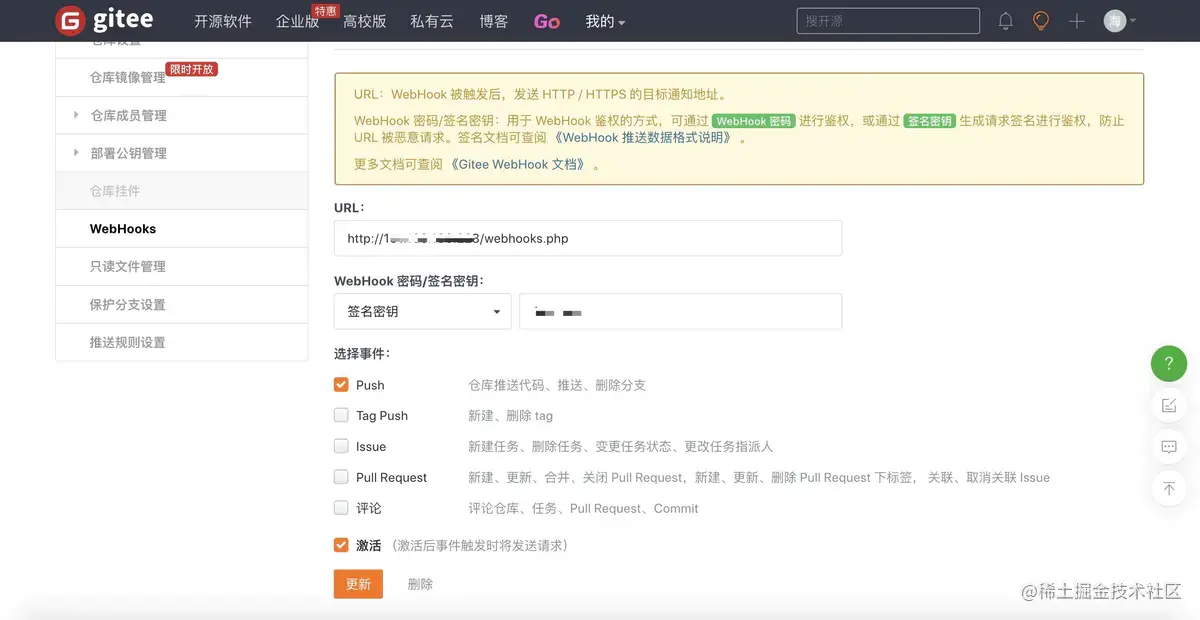Open 私有云 in top navigation
The height and width of the screenshot is (620, 1200).
[431, 21]
